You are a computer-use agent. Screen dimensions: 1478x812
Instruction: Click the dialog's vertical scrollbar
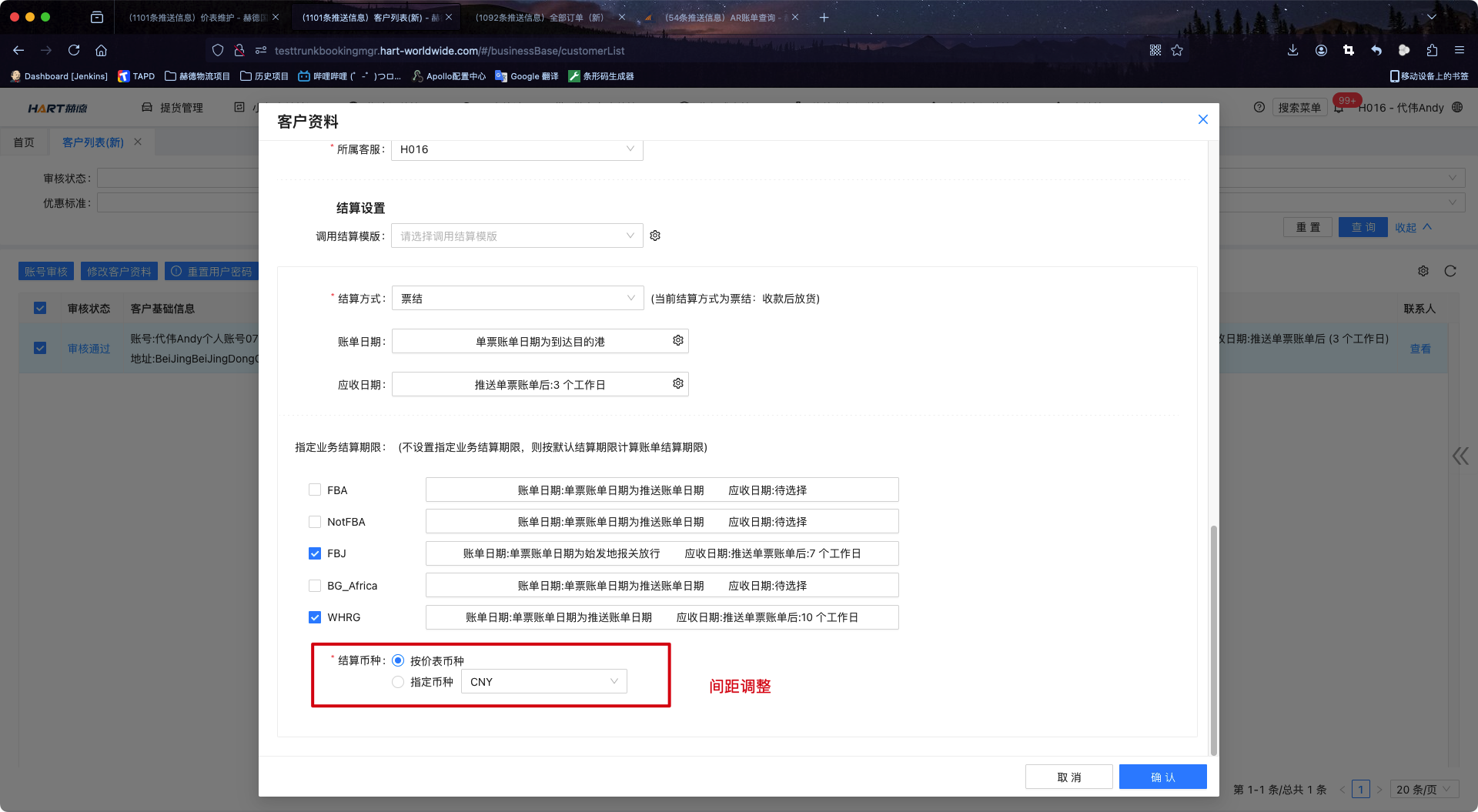(x=1214, y=639)
